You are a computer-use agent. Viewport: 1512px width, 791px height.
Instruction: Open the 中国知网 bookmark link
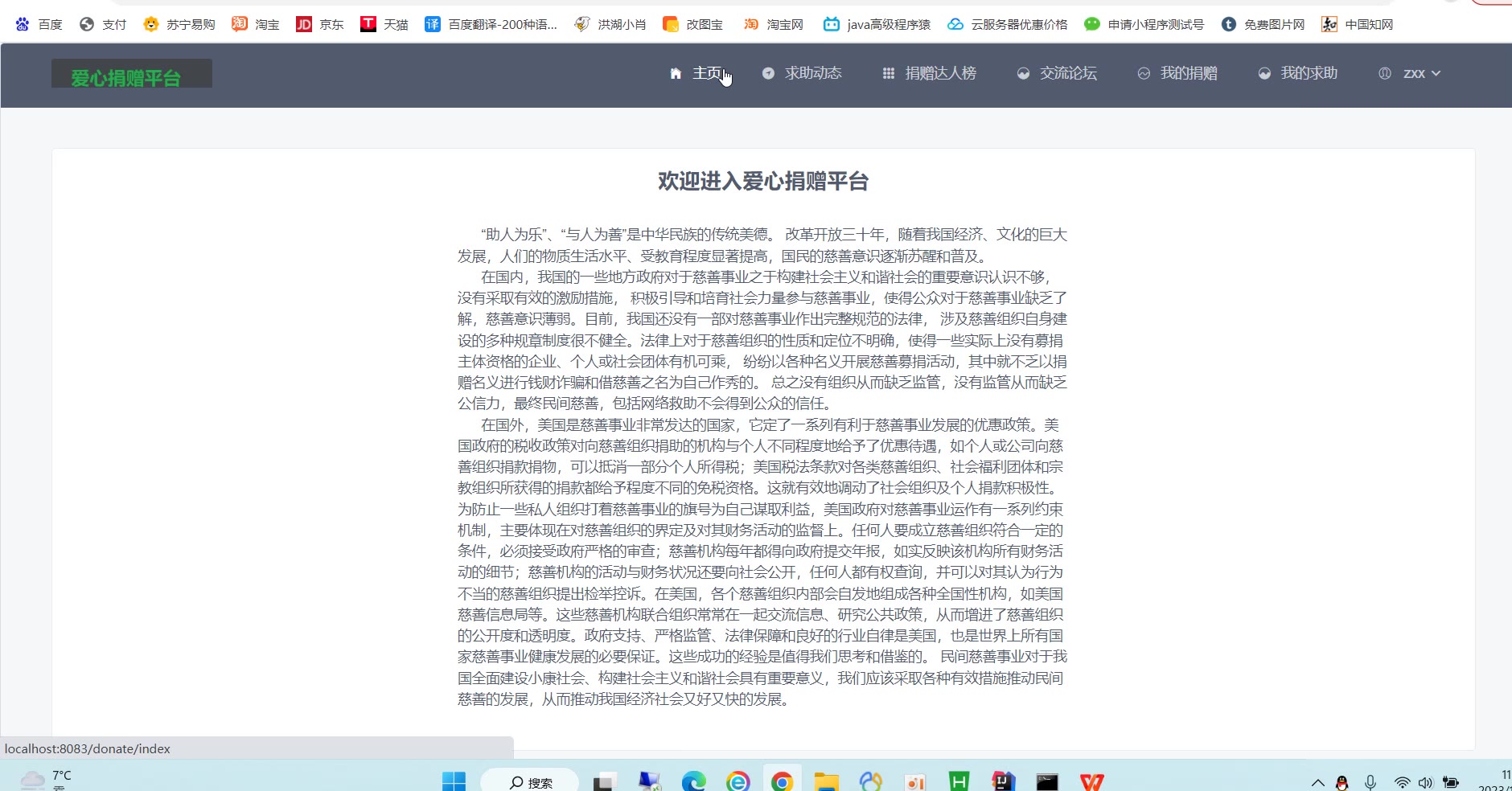tap(1358, 24)
